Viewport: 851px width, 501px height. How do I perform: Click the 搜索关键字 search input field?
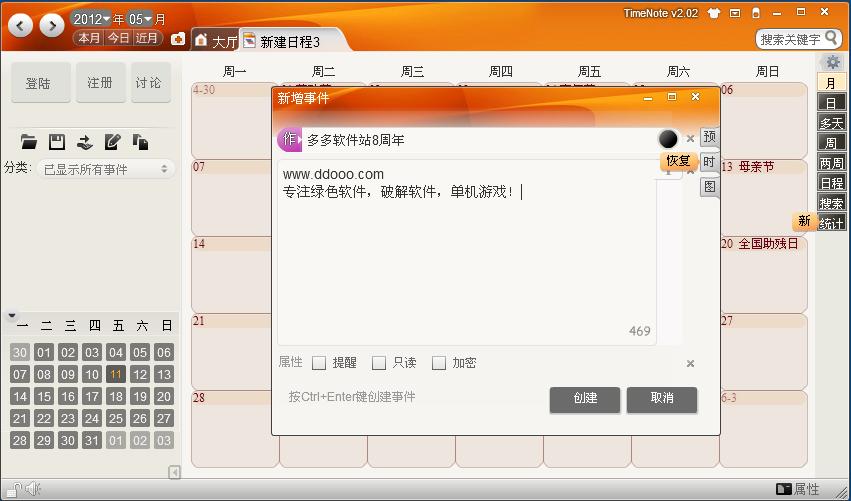click(x=790, y=39)
